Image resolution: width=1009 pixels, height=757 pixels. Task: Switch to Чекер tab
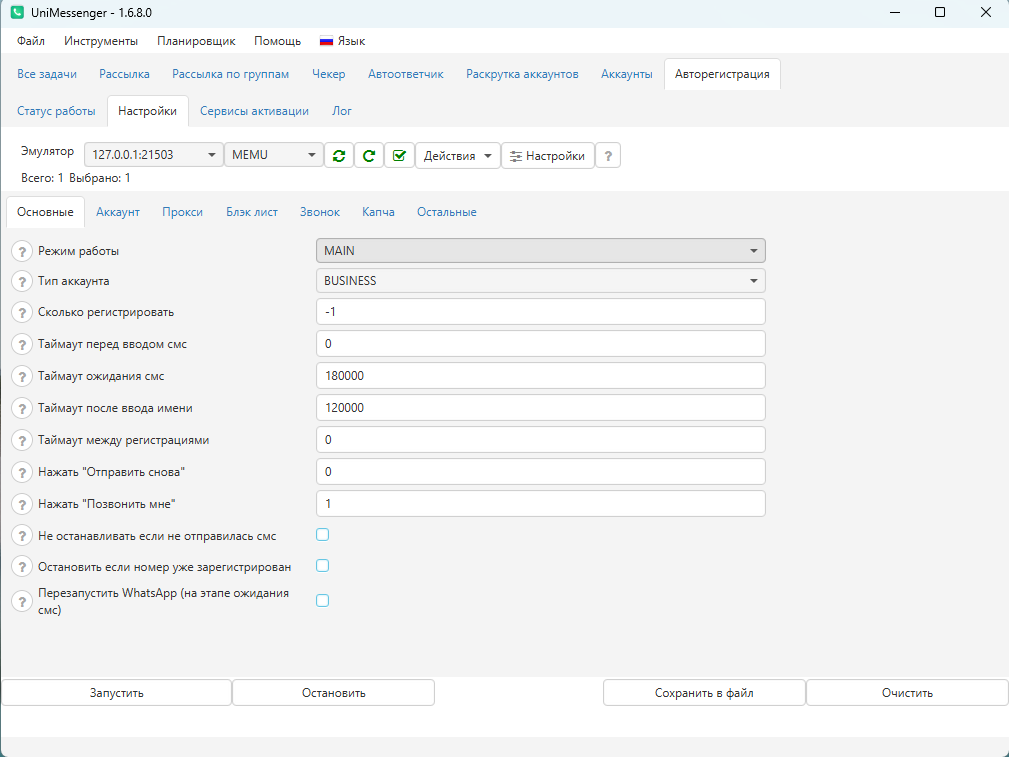329,74
